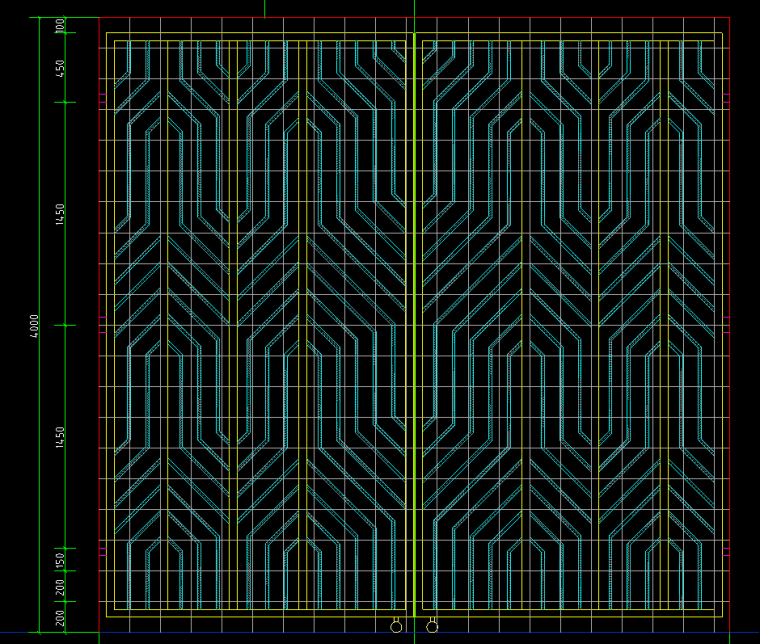Select the 4000 overall height dimension text

click(34, 326)
